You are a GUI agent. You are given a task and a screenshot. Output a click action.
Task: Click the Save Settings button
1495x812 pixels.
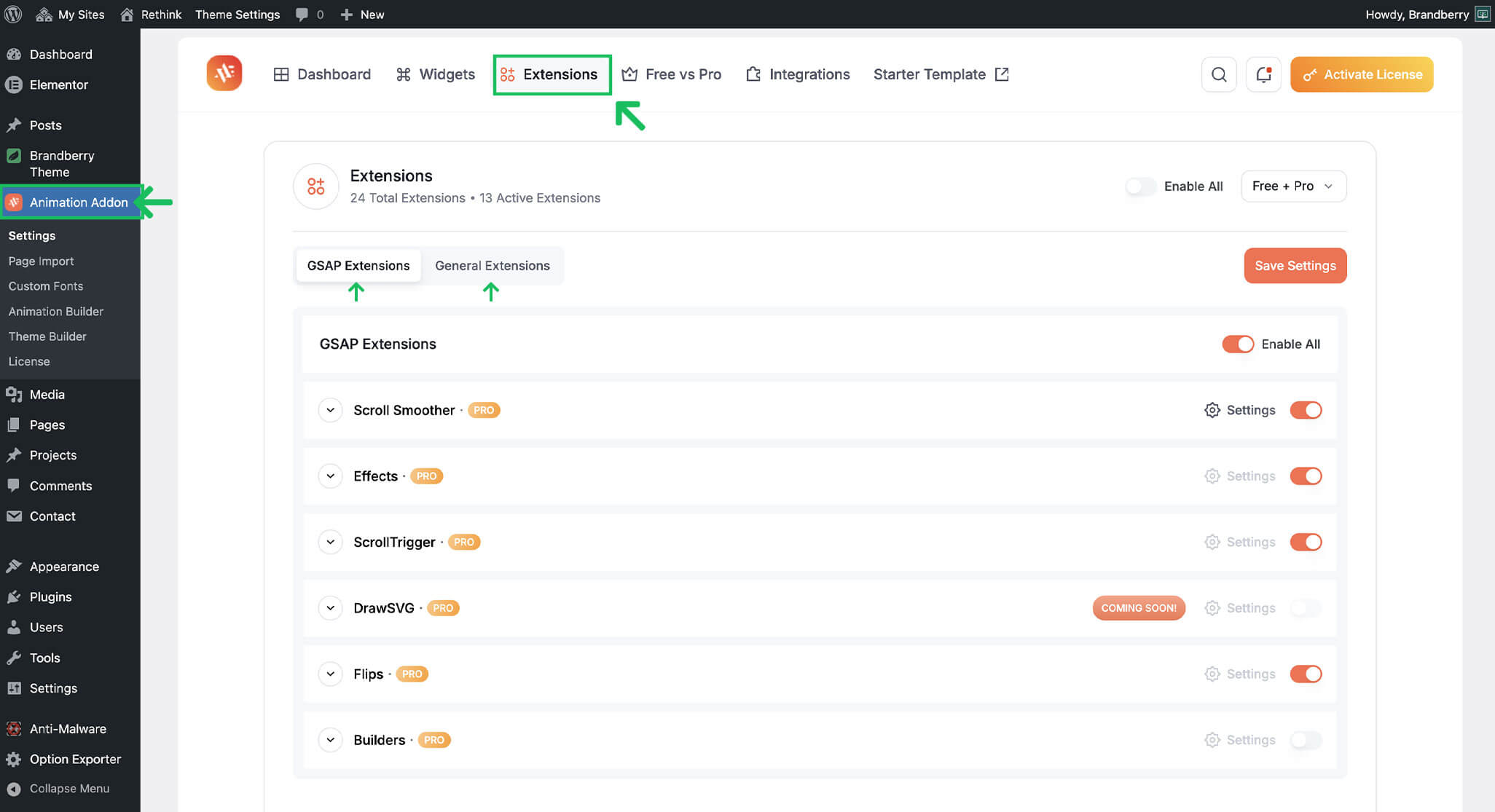[1295, 266]
